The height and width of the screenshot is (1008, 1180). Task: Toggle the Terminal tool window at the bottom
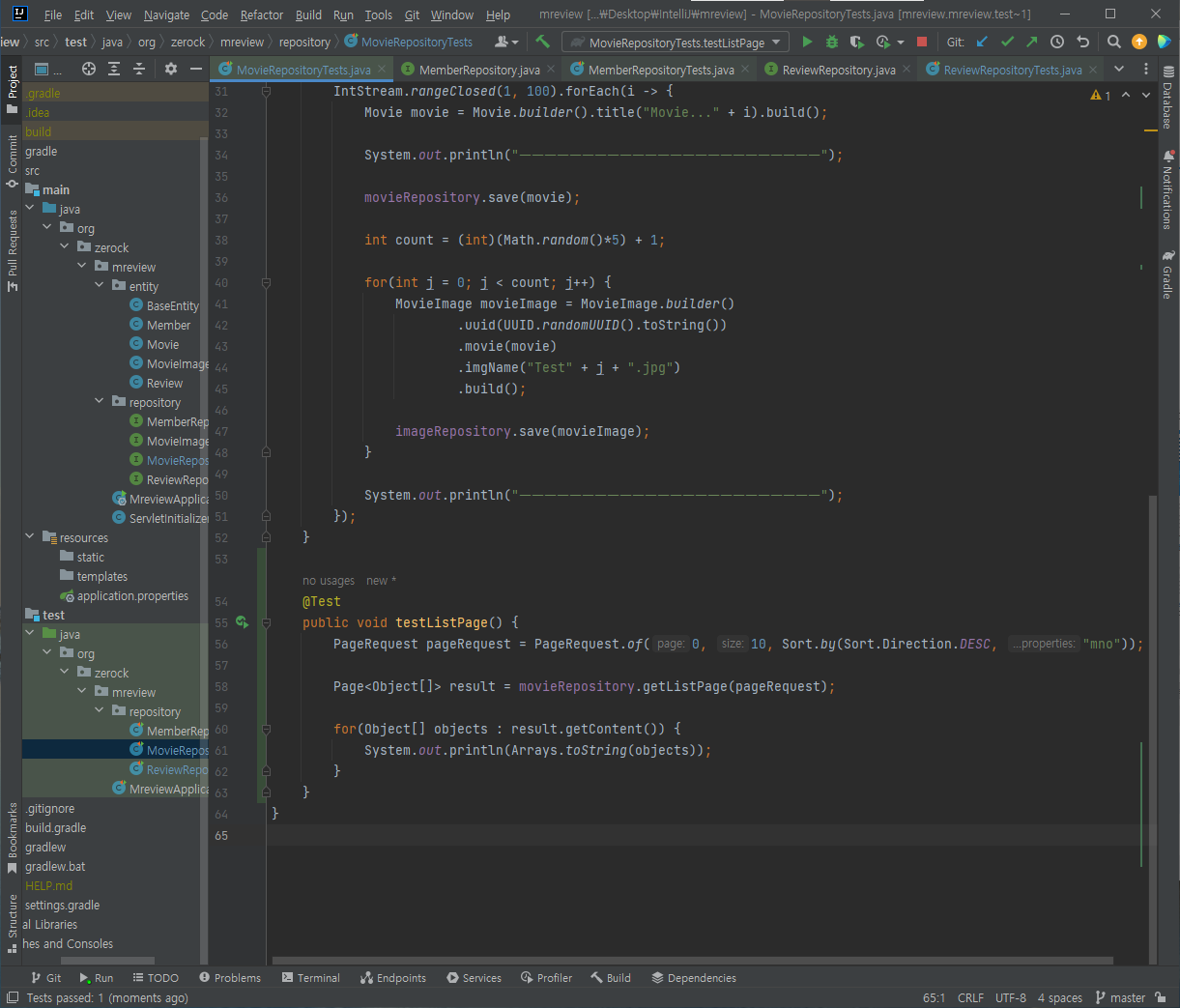310,978
